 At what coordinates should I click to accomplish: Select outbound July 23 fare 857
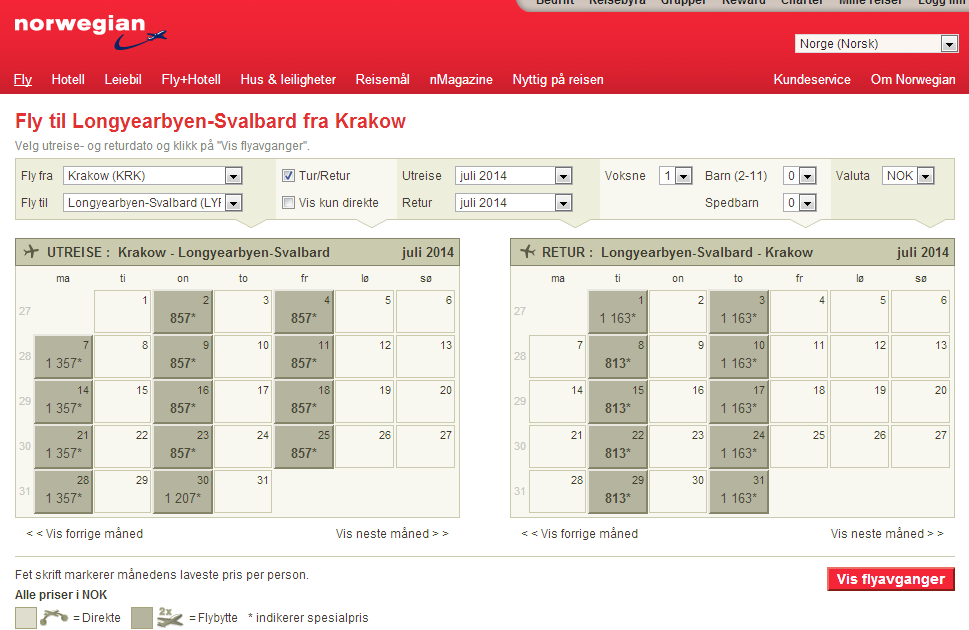[x=183, y=446]
